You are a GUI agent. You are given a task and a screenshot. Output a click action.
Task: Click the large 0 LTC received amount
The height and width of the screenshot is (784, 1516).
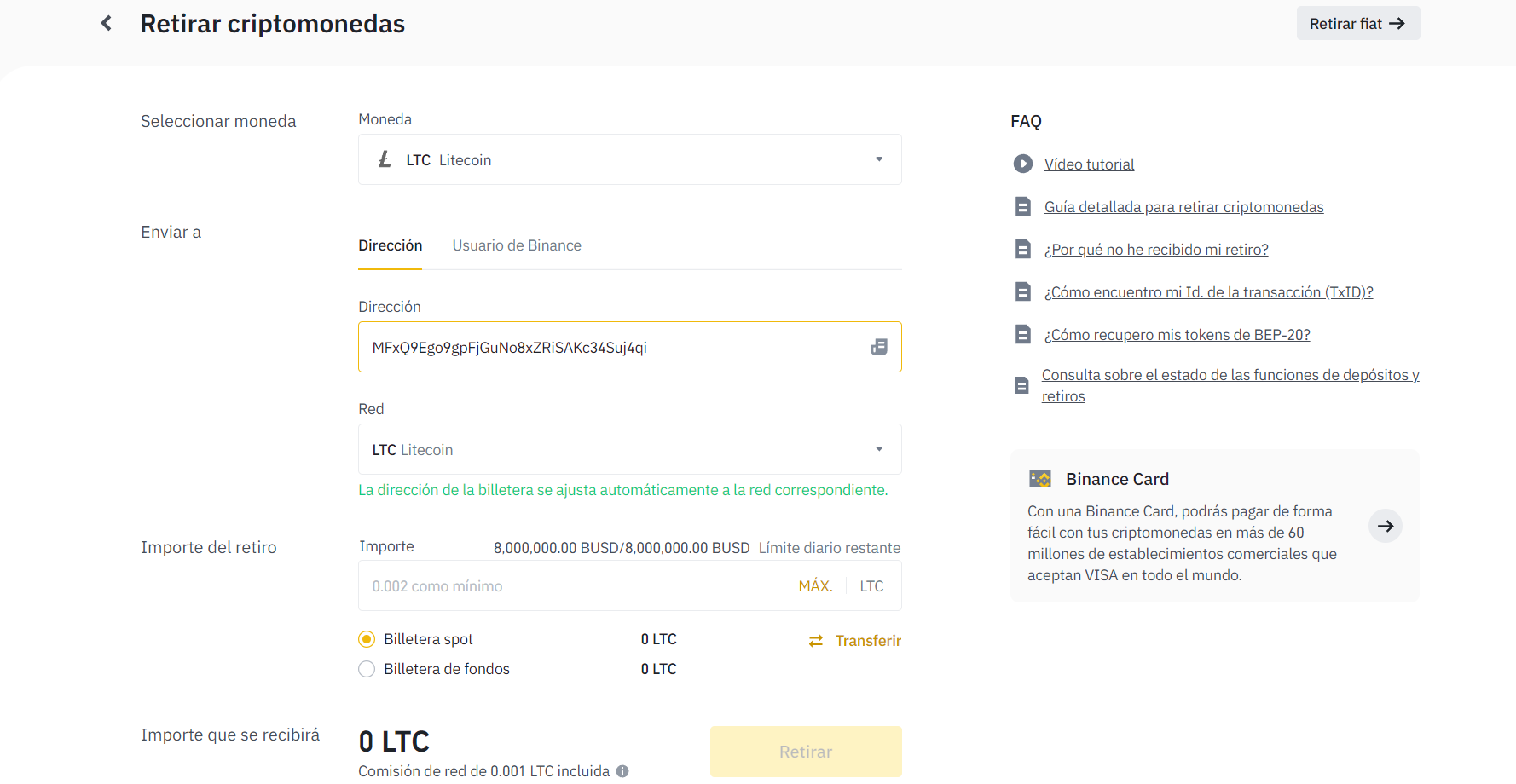394,741
